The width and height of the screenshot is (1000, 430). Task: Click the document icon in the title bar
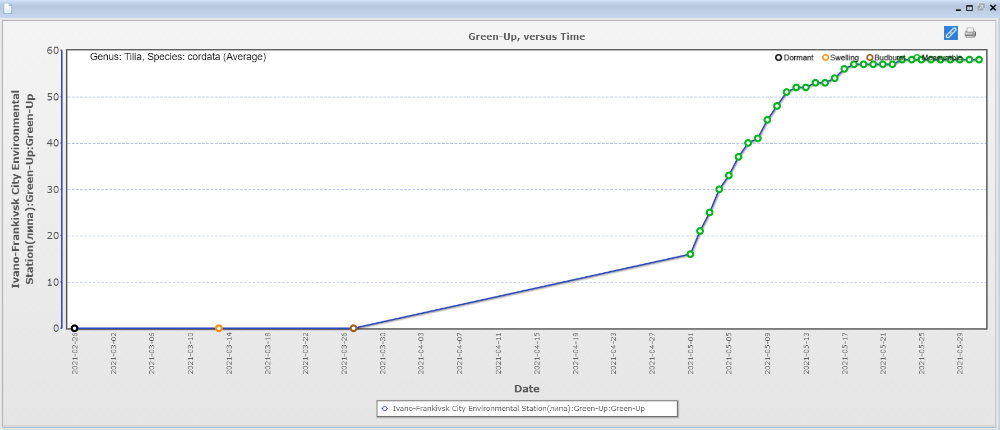[8, 7]
